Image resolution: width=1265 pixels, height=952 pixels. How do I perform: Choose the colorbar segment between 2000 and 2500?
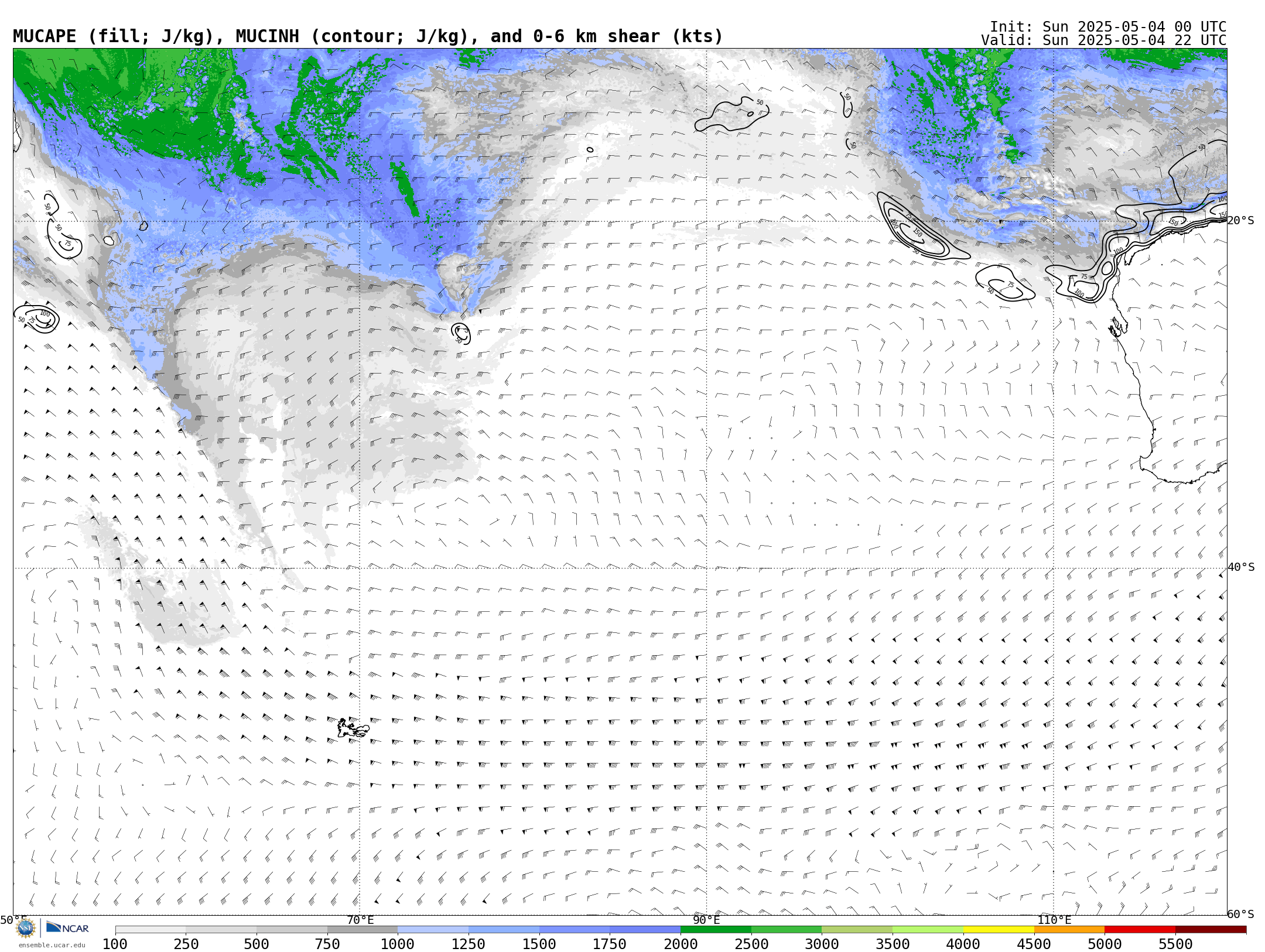pos(716,930)
